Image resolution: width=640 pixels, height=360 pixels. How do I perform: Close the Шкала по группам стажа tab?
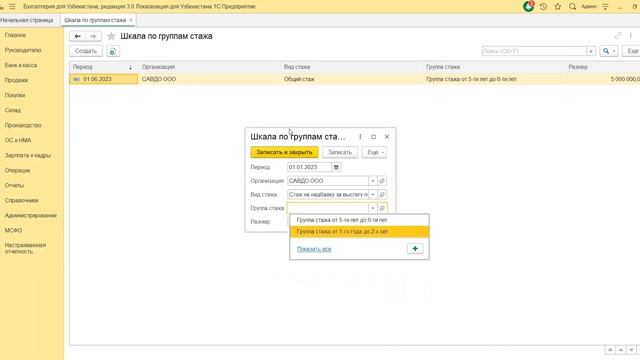coord(131,20)
